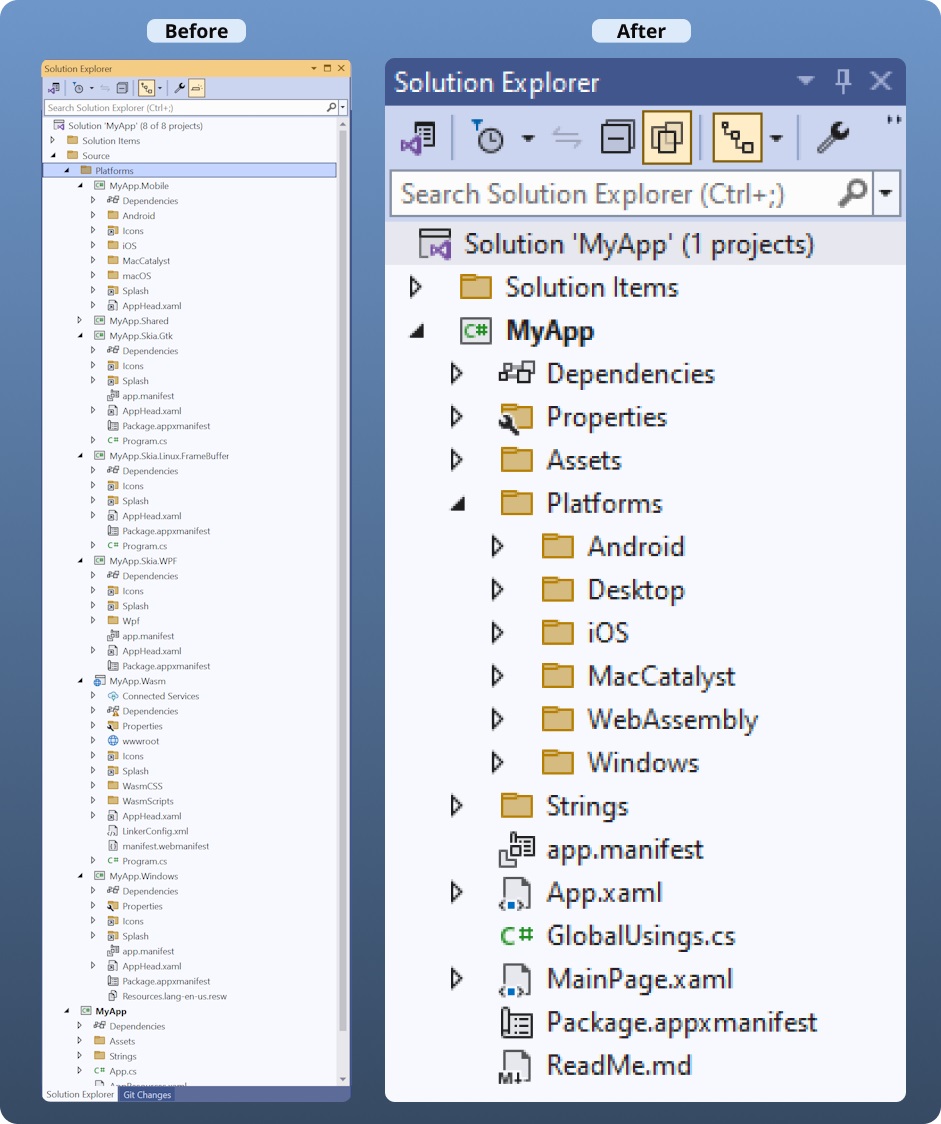Image resolution: width=941 pixels, height=1124 pixels.
Task: Click the Sync with Active Document arrows icon
Action: click(567, 138)
